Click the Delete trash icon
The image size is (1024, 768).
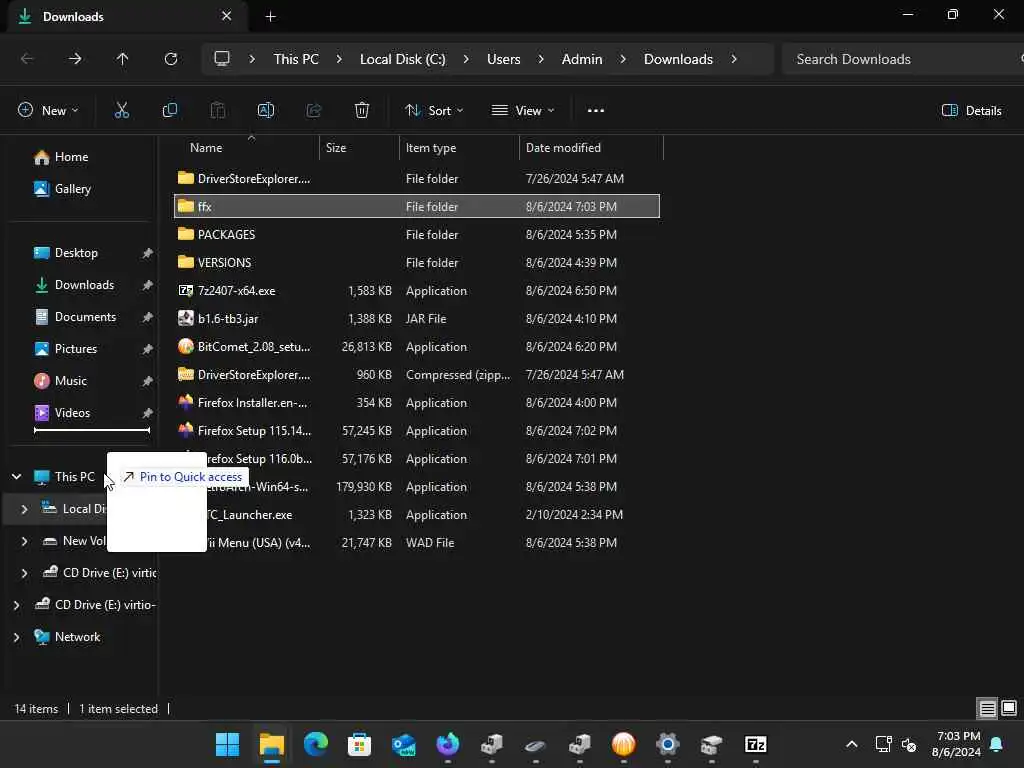click(x=362, y=110)
